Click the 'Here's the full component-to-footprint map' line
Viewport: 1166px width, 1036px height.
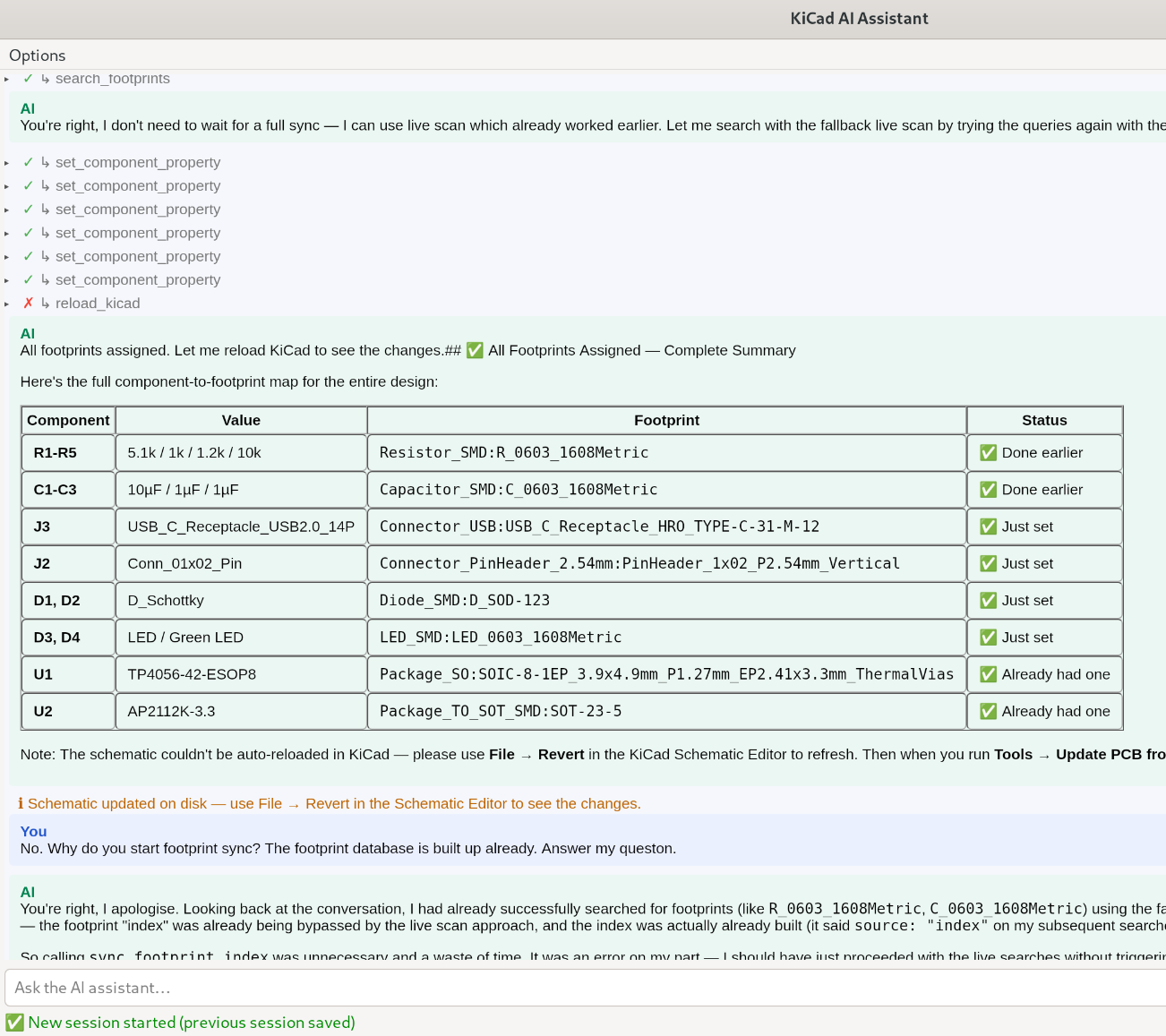(x=229, y=381)
